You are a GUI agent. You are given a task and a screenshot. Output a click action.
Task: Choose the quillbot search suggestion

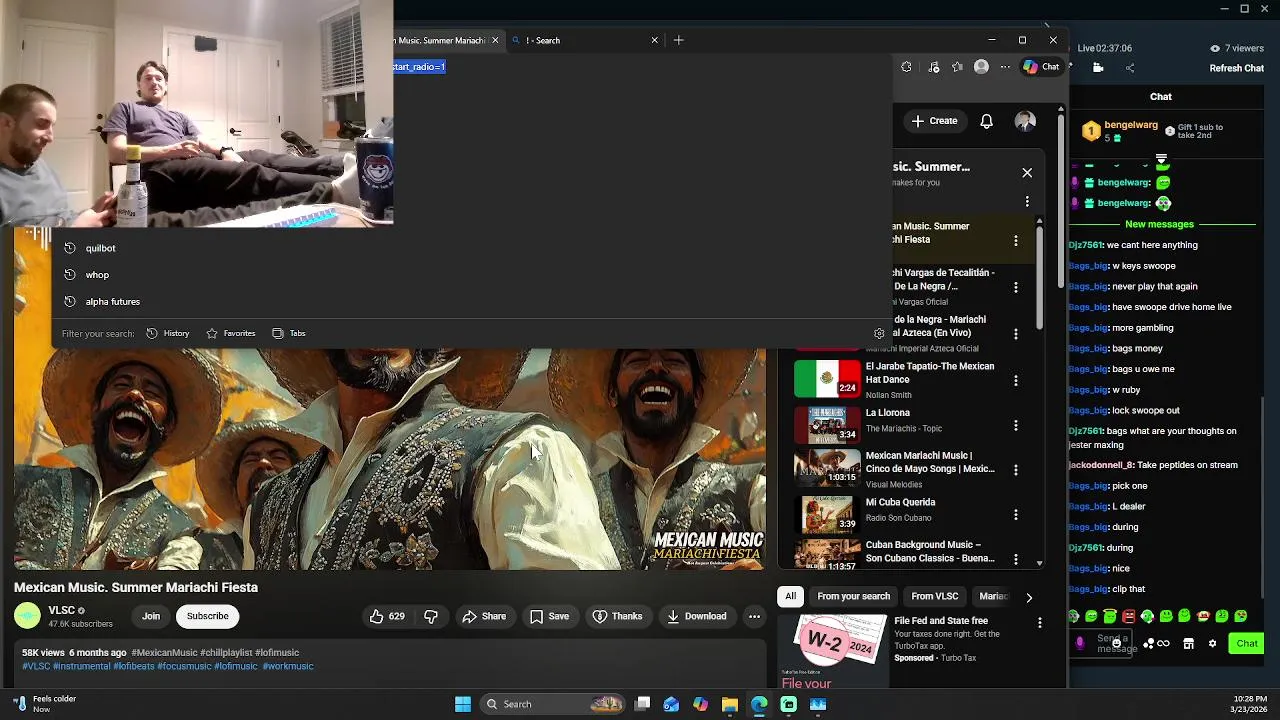pos(100,248)
